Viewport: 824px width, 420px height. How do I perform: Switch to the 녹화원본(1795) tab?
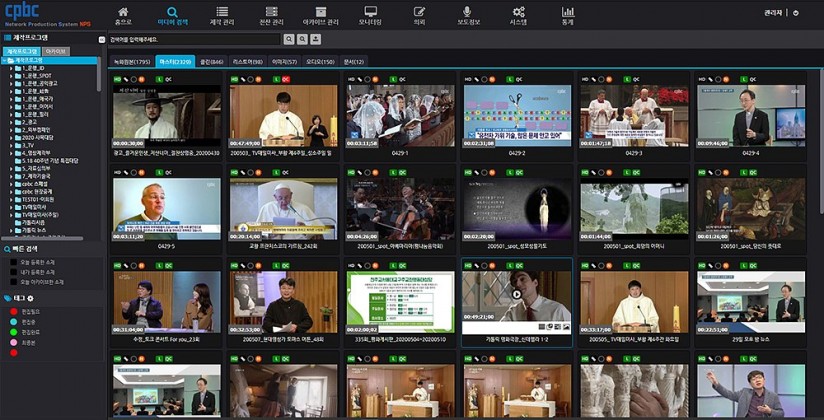click(132, 61)
